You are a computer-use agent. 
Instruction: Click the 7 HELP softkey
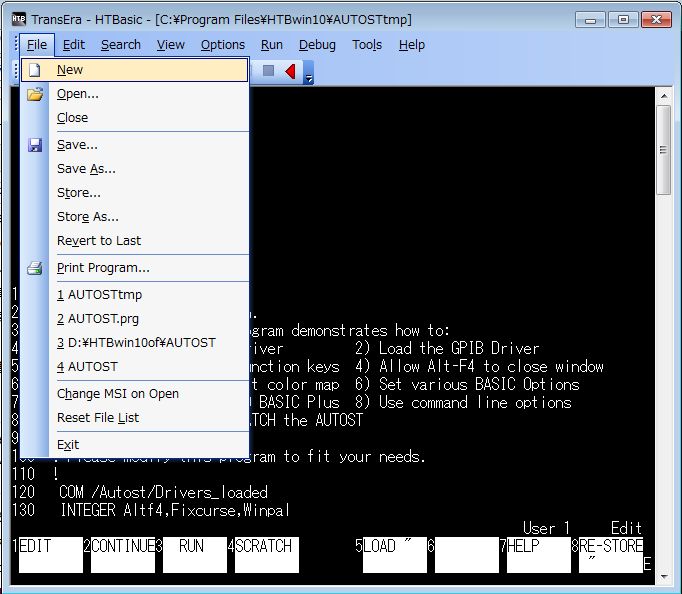tap(539, 554)
